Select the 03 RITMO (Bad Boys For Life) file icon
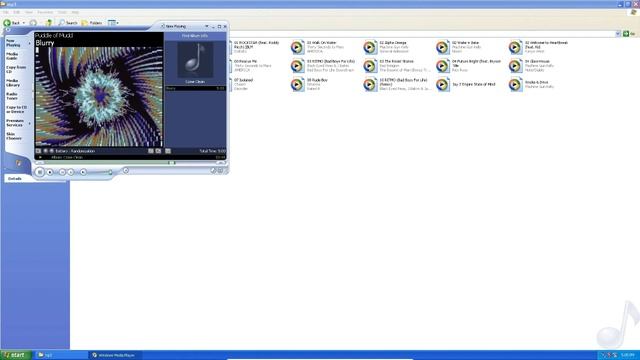640x360 pixels. (298, 66)
